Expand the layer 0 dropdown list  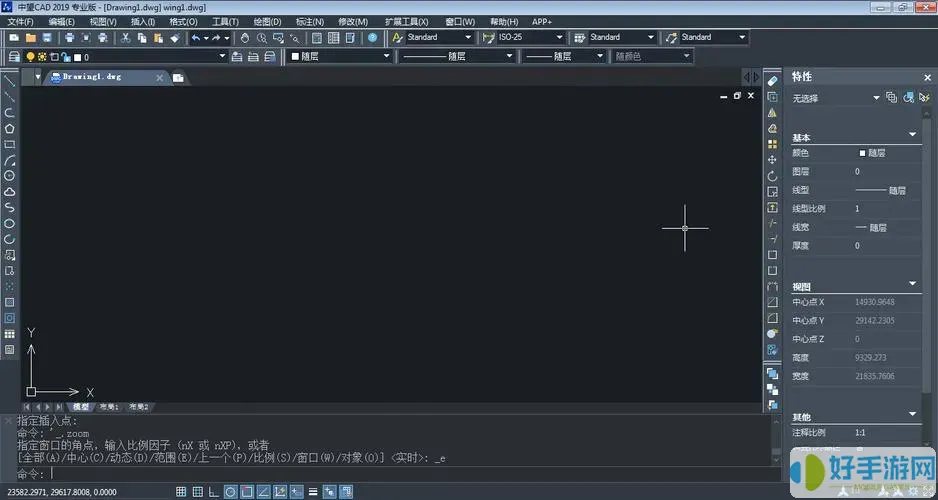click(x=223, y=56)
